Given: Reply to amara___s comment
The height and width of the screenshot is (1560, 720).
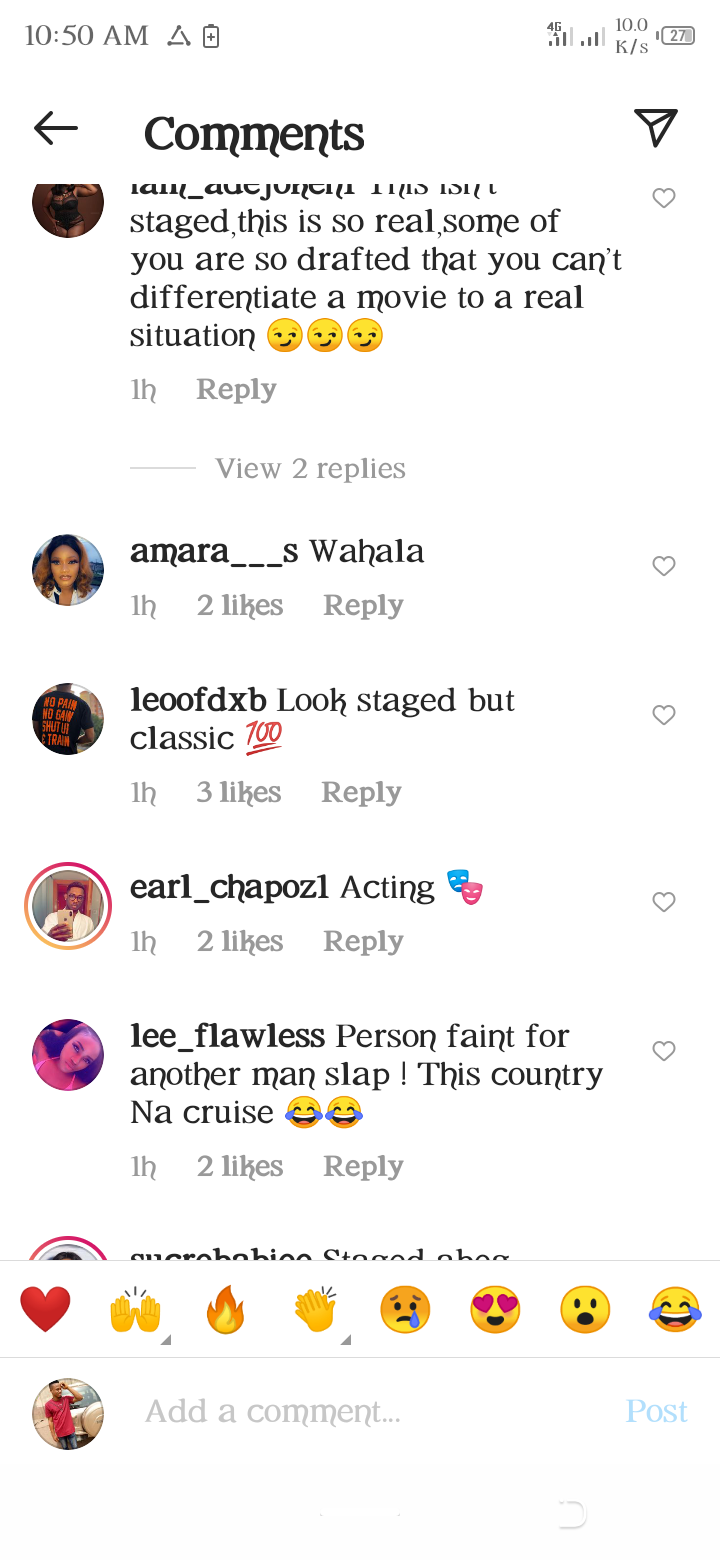Looking at the screenshot, I should [x=363, y=606].
